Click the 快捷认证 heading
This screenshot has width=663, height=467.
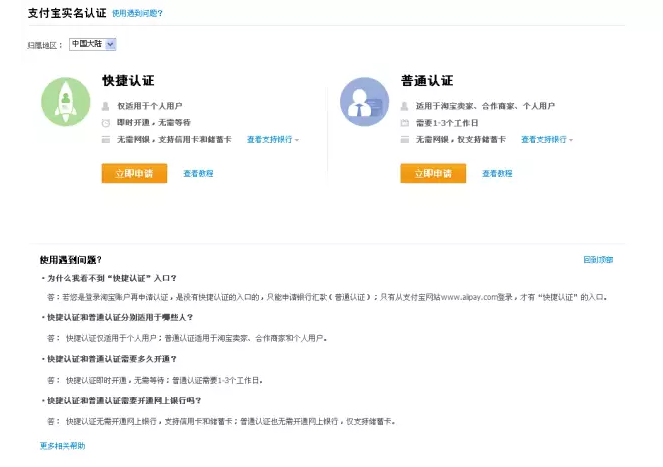pos(128,80)
